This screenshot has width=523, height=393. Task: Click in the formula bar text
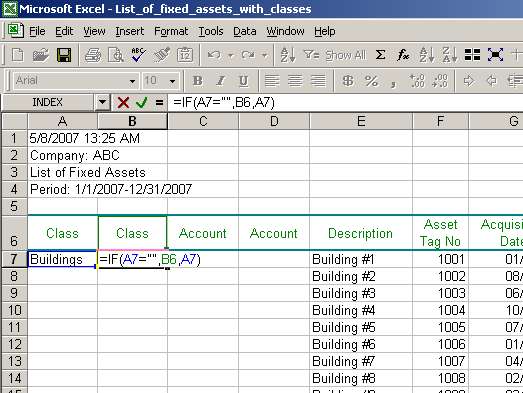224,102
